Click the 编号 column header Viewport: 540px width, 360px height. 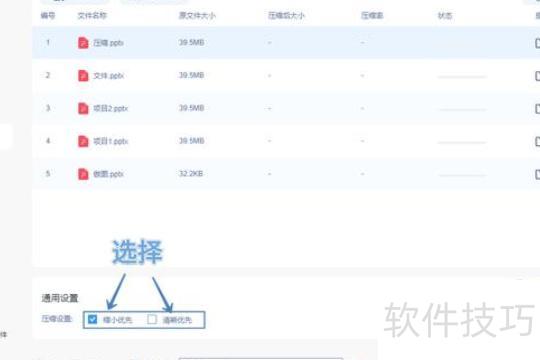pos(48,16)
